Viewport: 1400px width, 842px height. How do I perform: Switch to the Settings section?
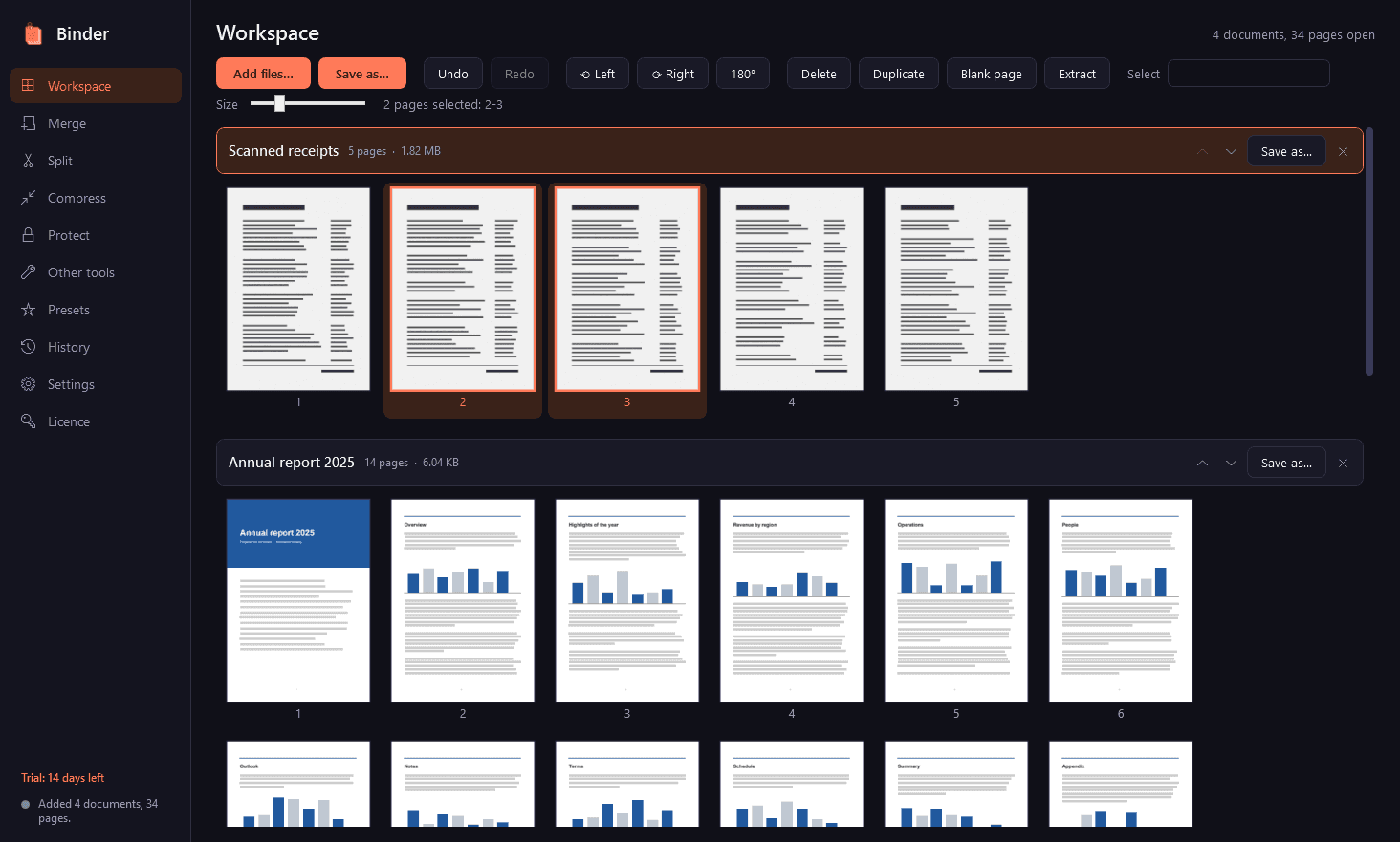click(96, 384)
